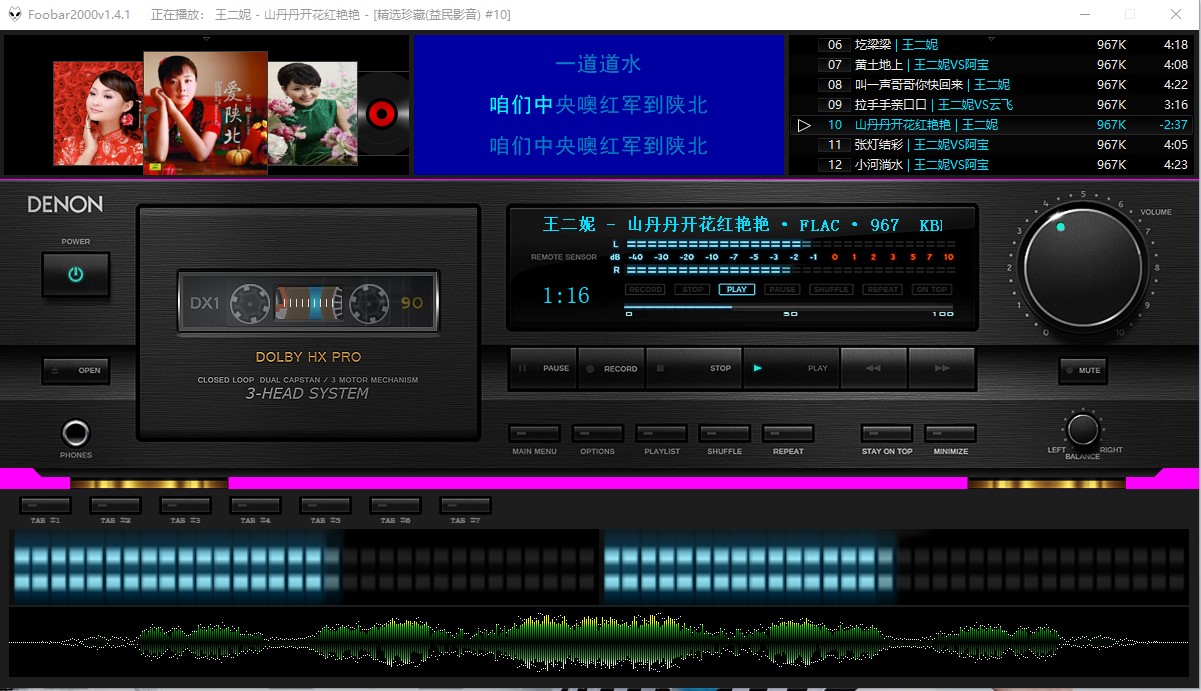Viewport: 1201px width, 691px height.
Task: Toggle STAY ON TOP button
Action: click(887, 434)
